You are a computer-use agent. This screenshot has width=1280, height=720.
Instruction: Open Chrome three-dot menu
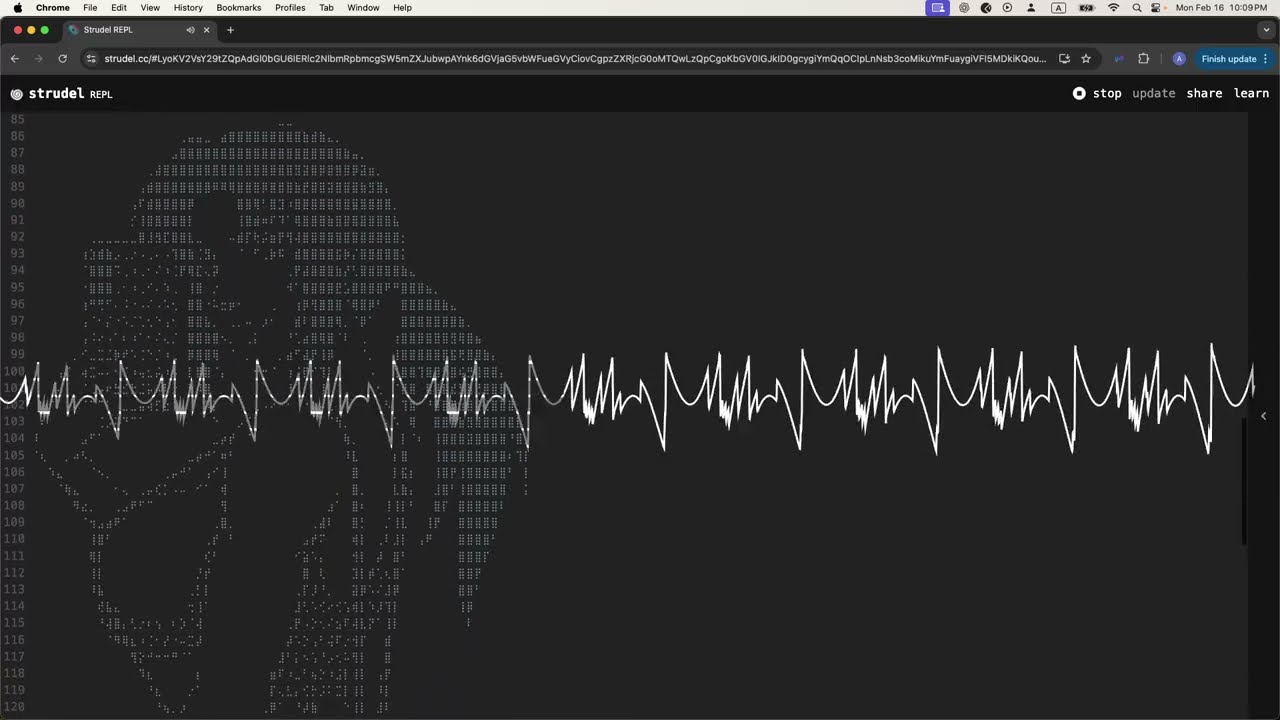coord(1265,59)
